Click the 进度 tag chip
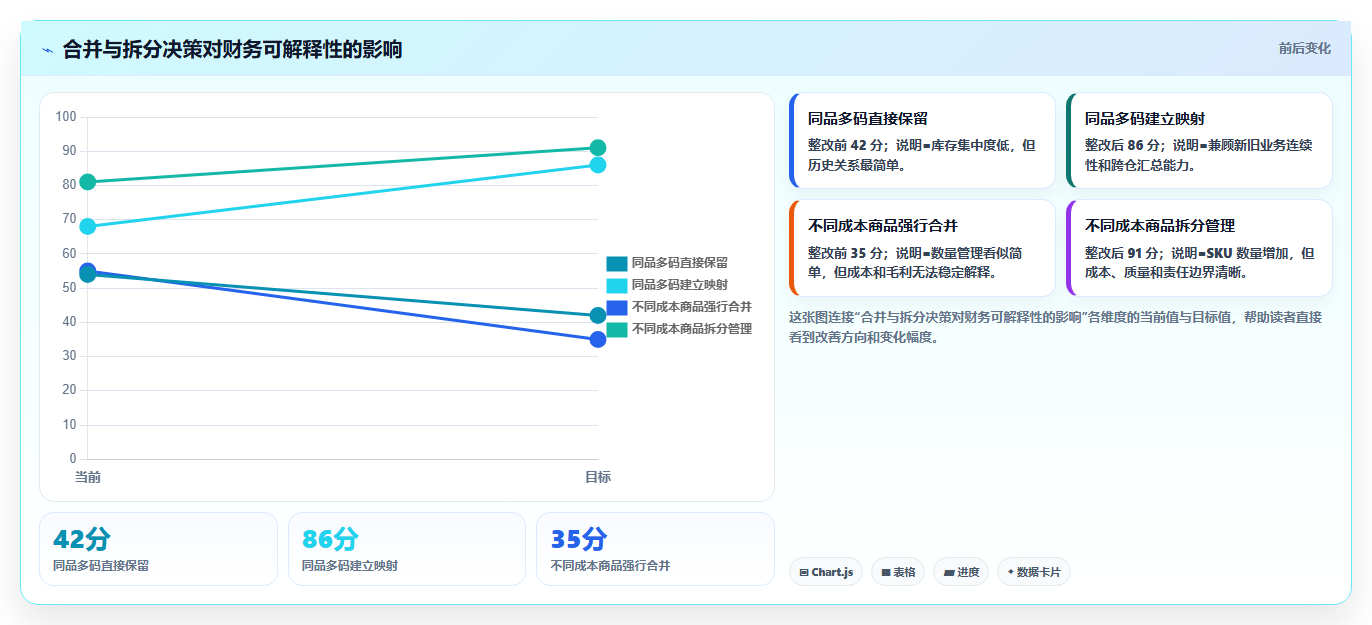Screen dimensions: 1372x625 (961, 572)
